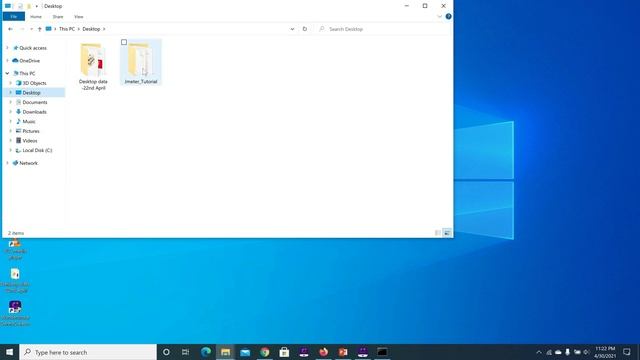Show hidden system tray icons
640x360 pixels.
[539, 352]
